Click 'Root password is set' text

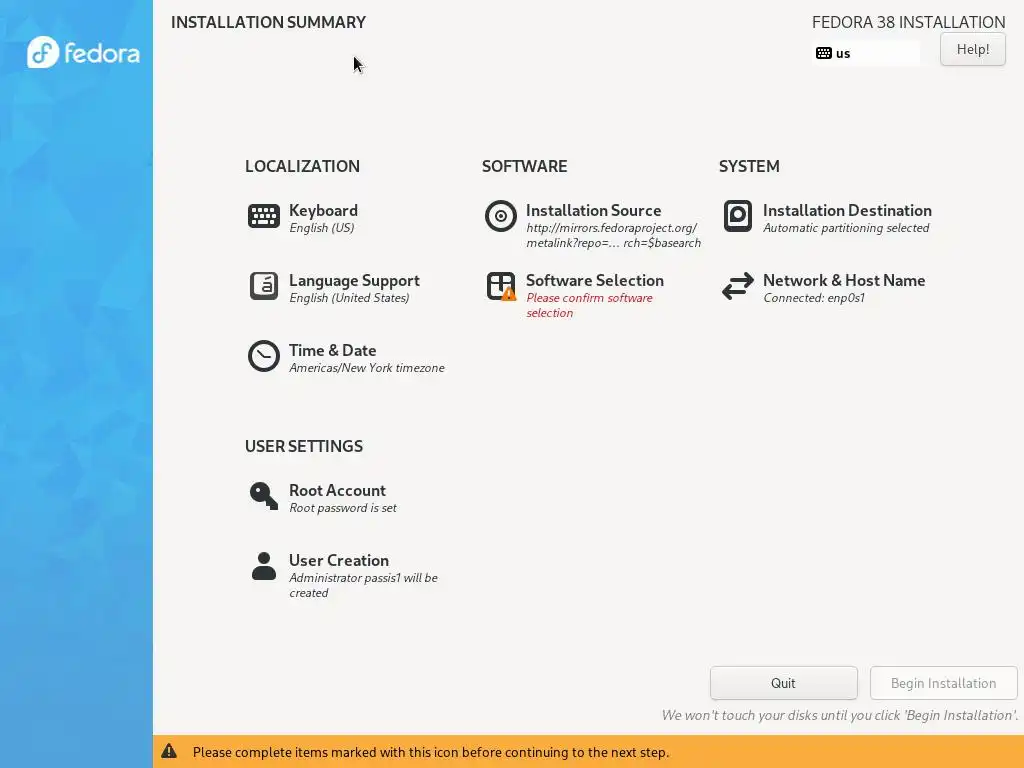click(343, 508)
